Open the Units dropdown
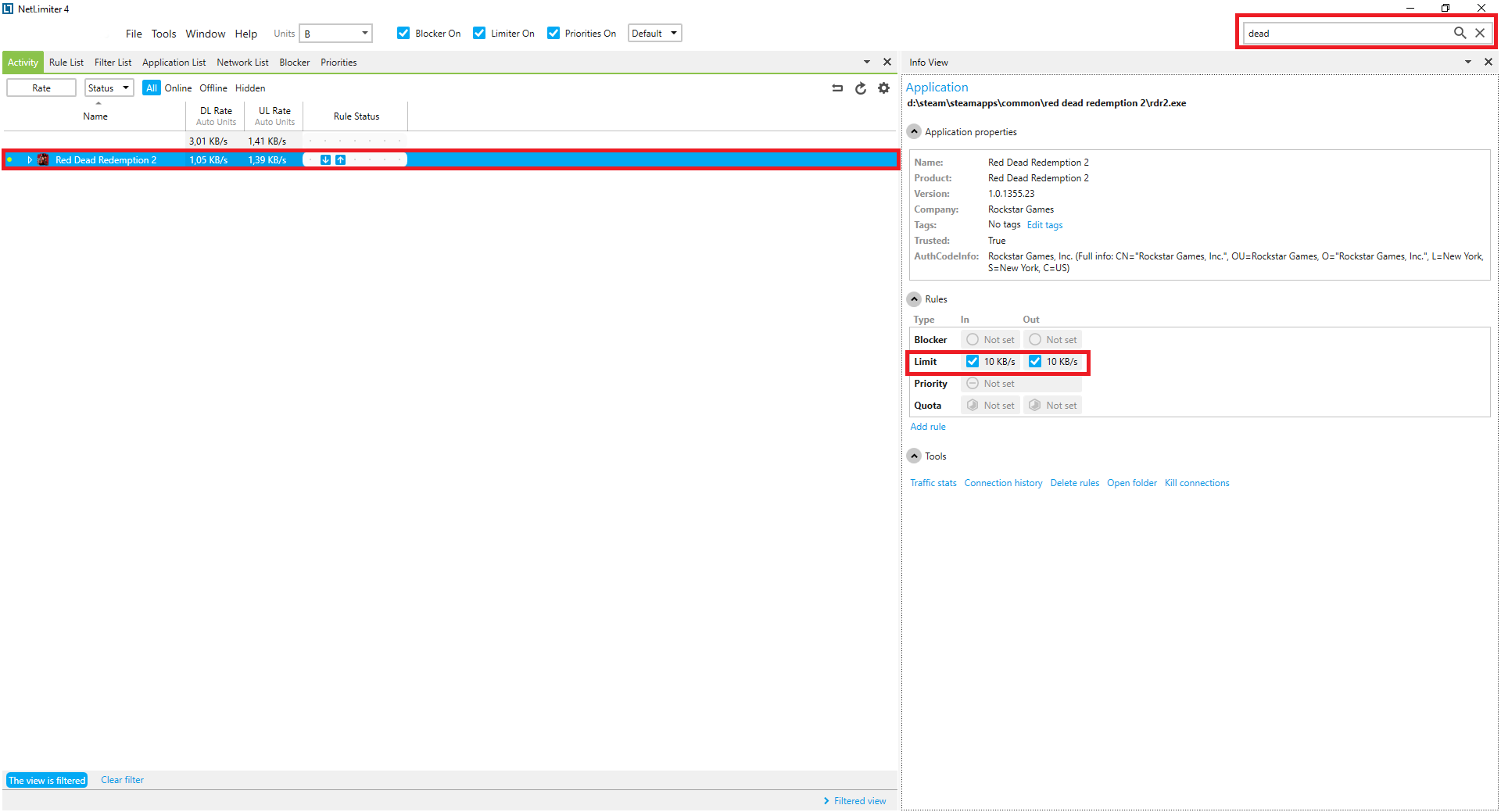Screen dimensions: 1501x812 point(336,34)
